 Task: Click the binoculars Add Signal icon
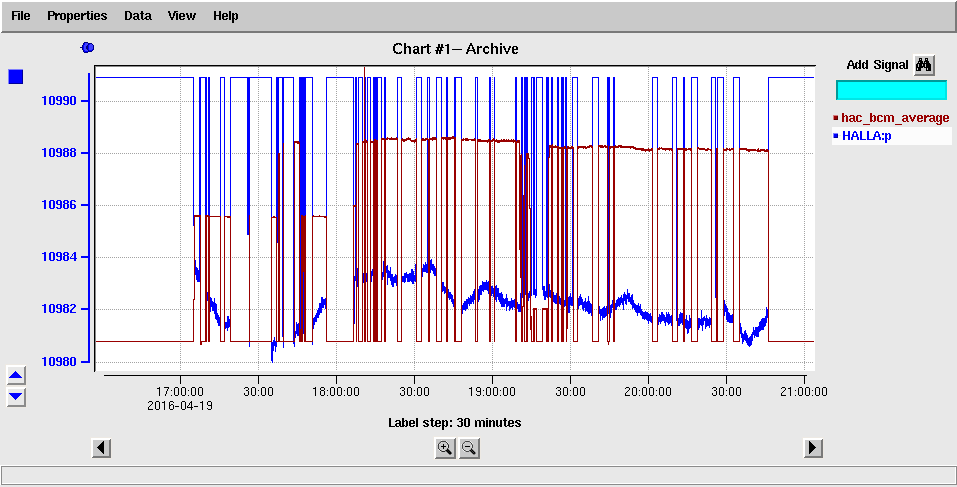[x=924, y=65]
